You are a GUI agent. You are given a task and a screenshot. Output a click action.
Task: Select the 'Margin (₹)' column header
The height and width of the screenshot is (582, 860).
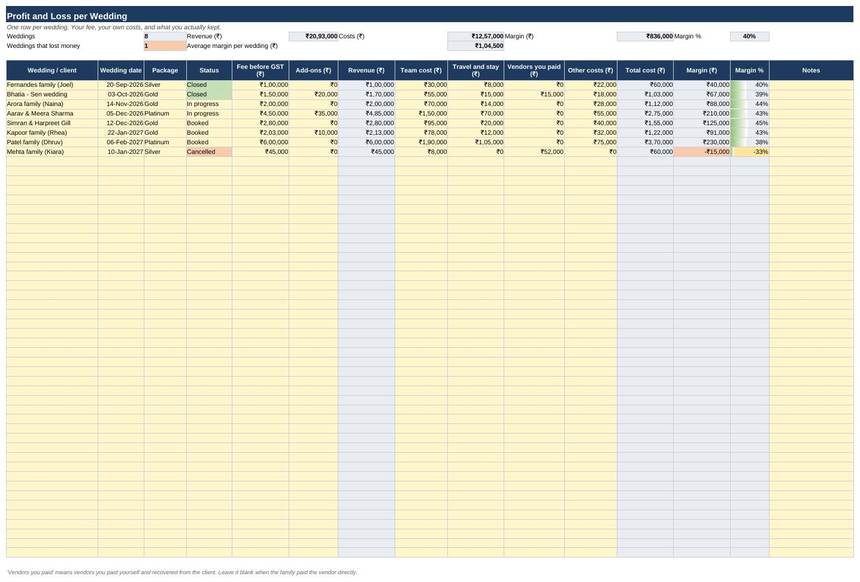[702, 70]
